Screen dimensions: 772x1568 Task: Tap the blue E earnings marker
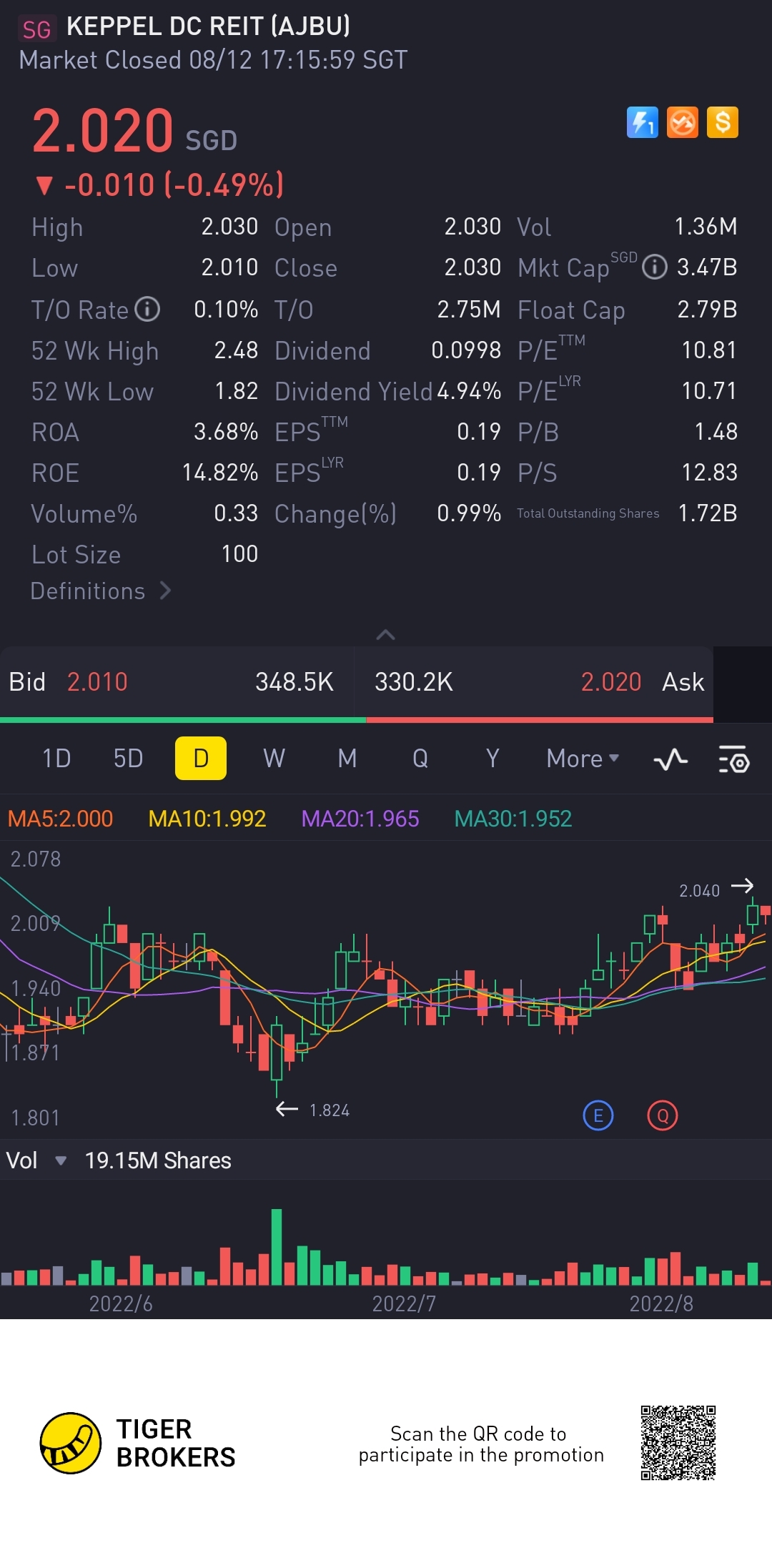(x=598, y=1115)
